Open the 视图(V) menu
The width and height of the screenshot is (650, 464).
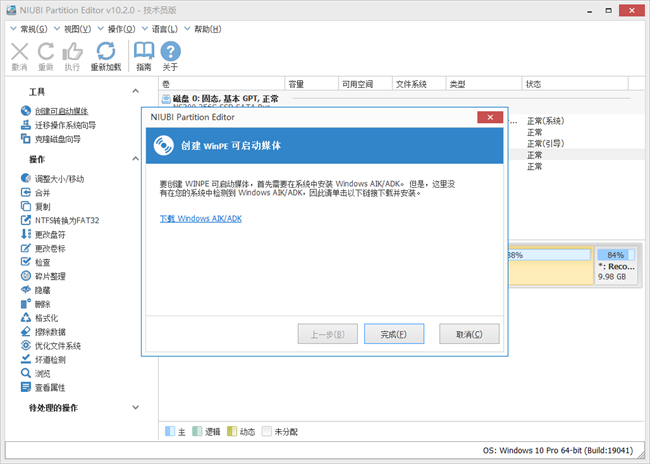76,28
